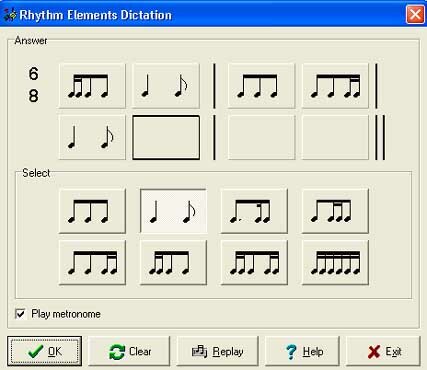
Task: Select the two sixteenths plus two eighths pattern
Action: (x=173, y=262)
